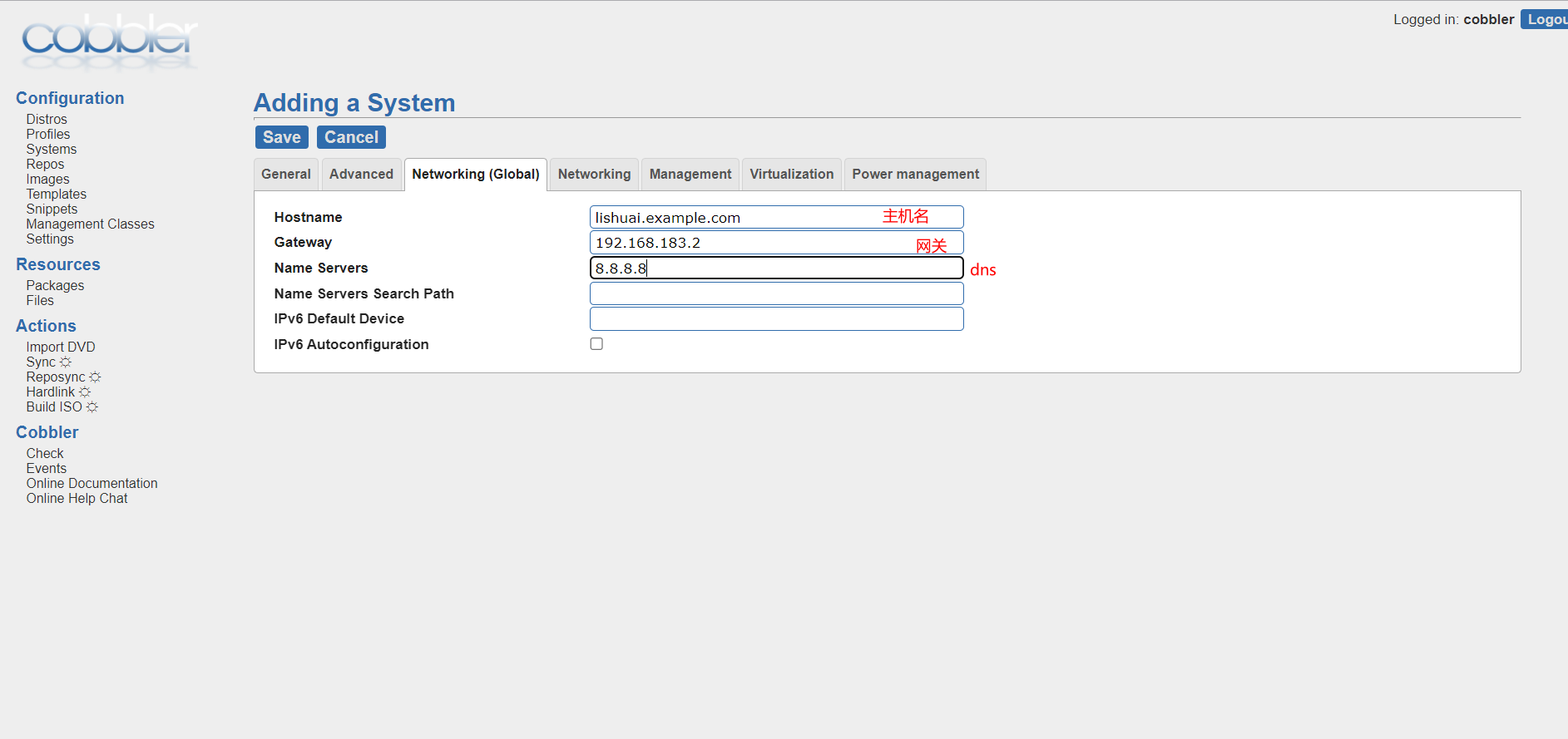Open the Power management tab
Image resolution: width=1568 pixels, height=739 pixels.
point(915,175)
